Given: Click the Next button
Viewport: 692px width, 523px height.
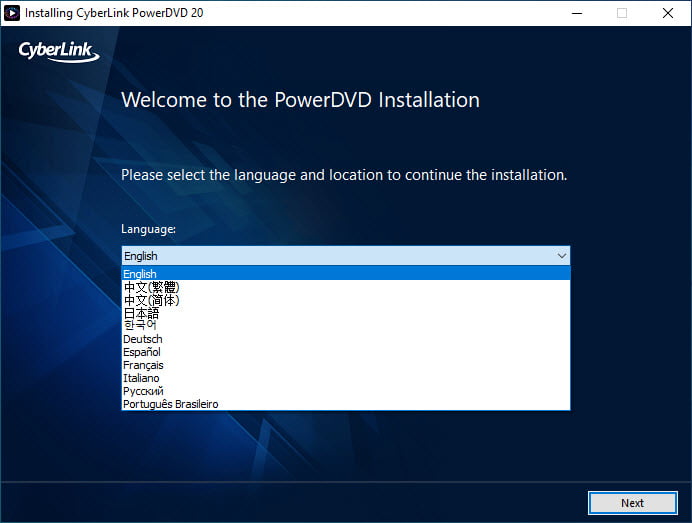Looking at the screenshot, I should (x=632, y=503).
